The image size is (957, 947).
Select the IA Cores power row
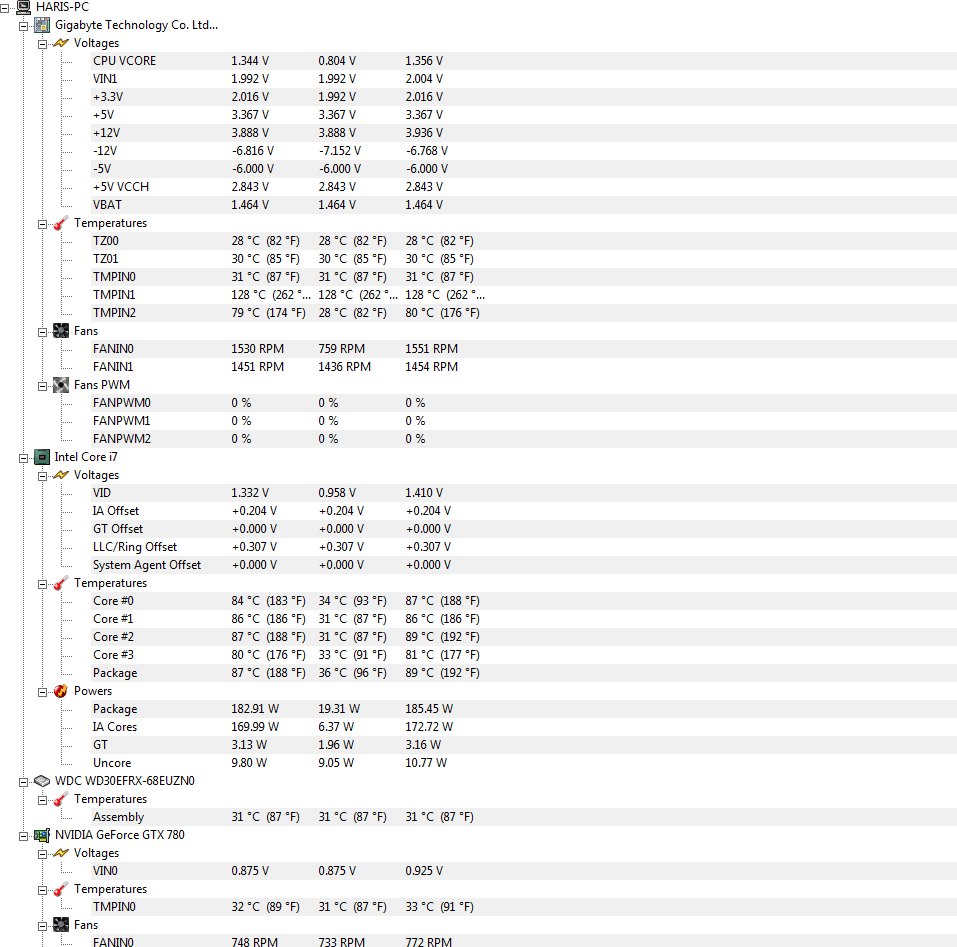[524, 727]
